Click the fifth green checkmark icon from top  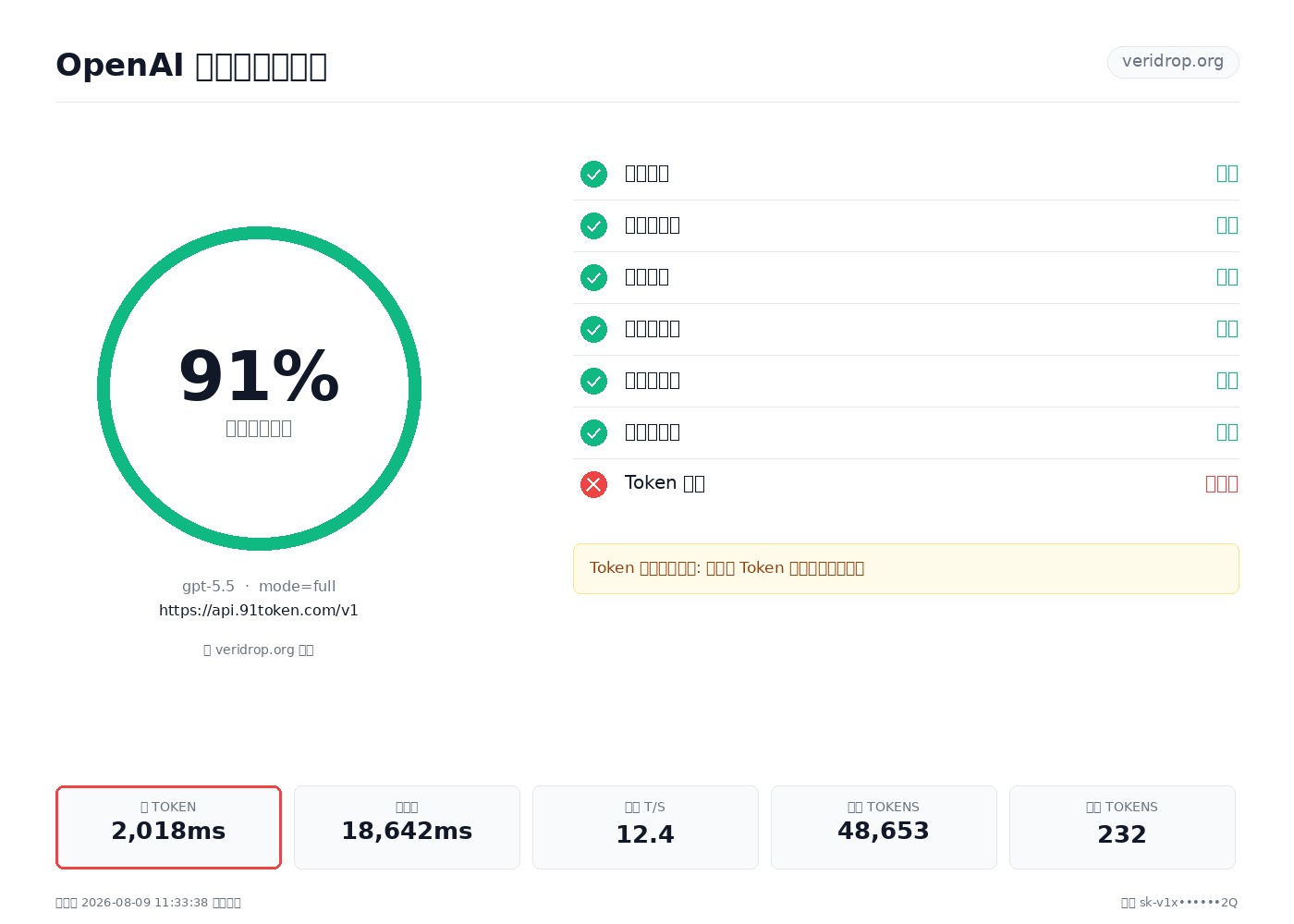point(593,381)
